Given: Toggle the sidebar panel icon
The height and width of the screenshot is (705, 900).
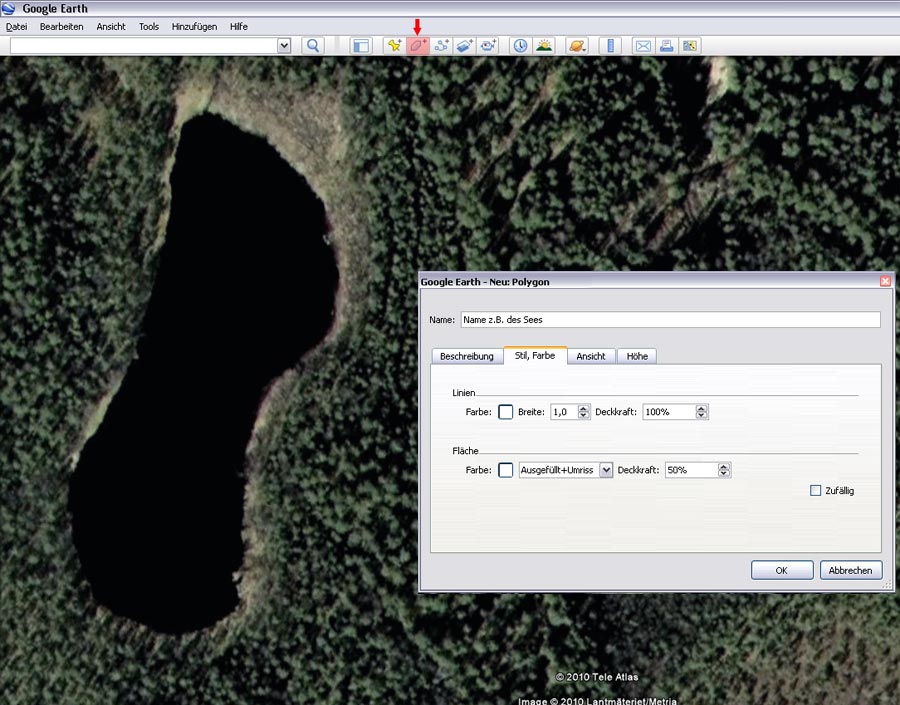Looking at the screenshot, I should [361, 45].
